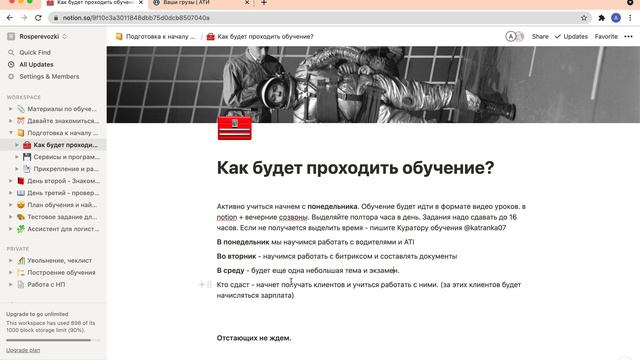640x360 pixels.
Task: Close the 'Ваши грузы | АТИ' tab
Action: coord(247,3)
